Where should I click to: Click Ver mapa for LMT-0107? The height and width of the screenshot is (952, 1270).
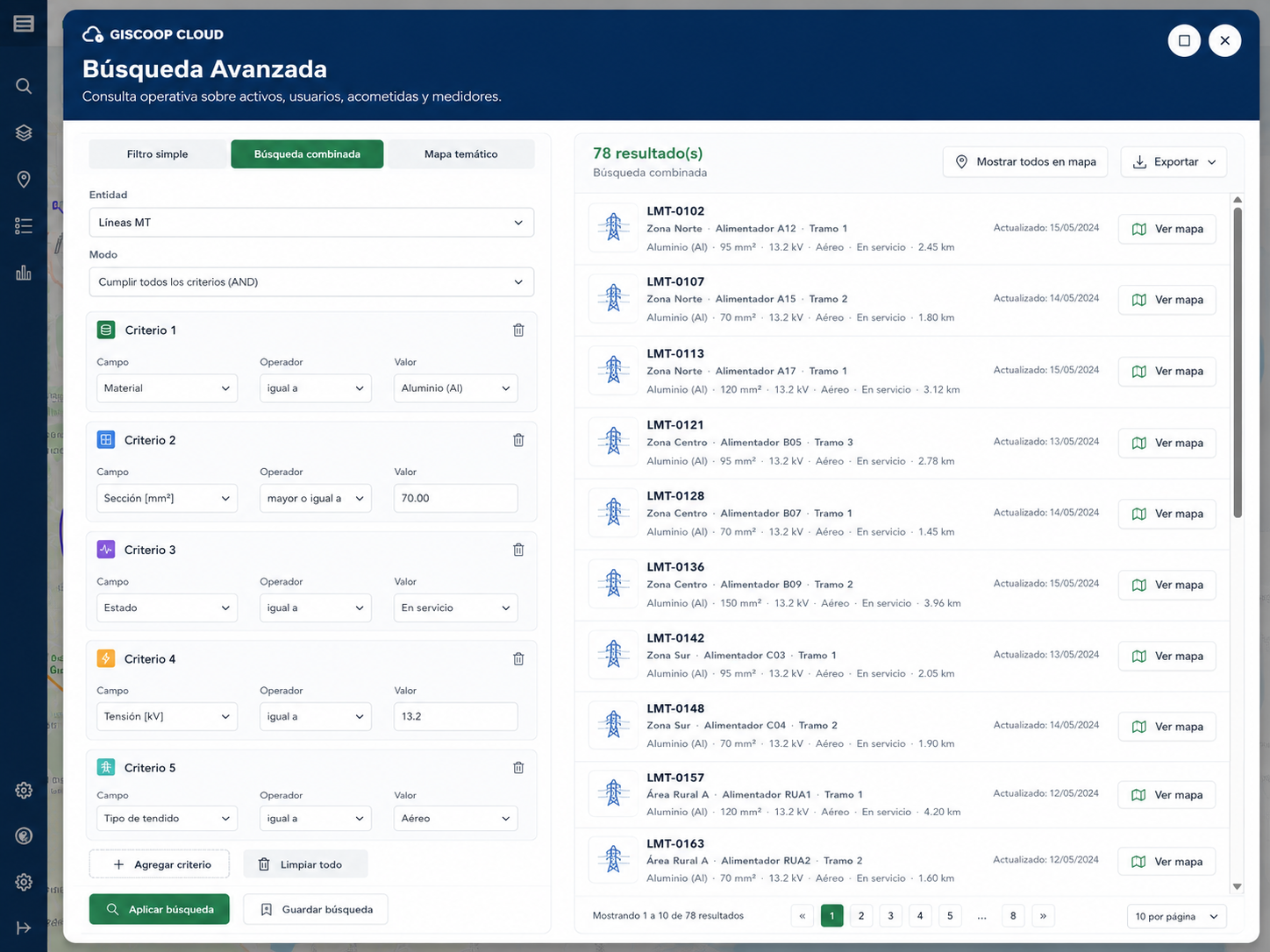1167,300
